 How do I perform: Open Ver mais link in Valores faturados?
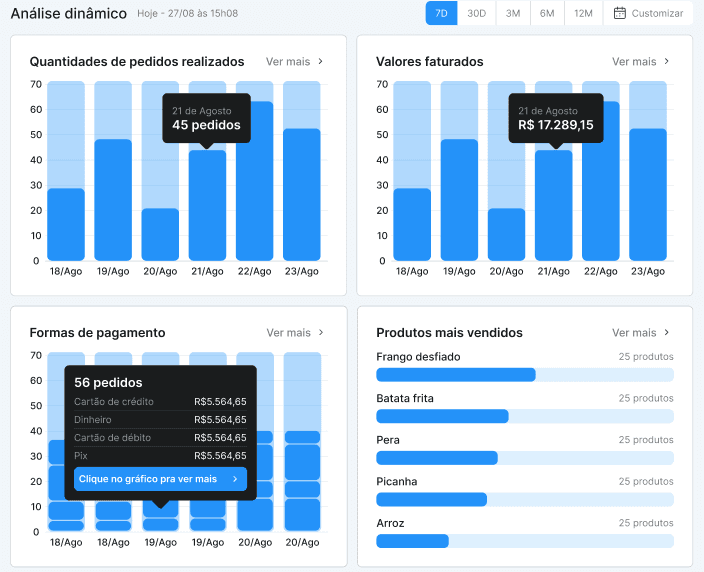634,62
